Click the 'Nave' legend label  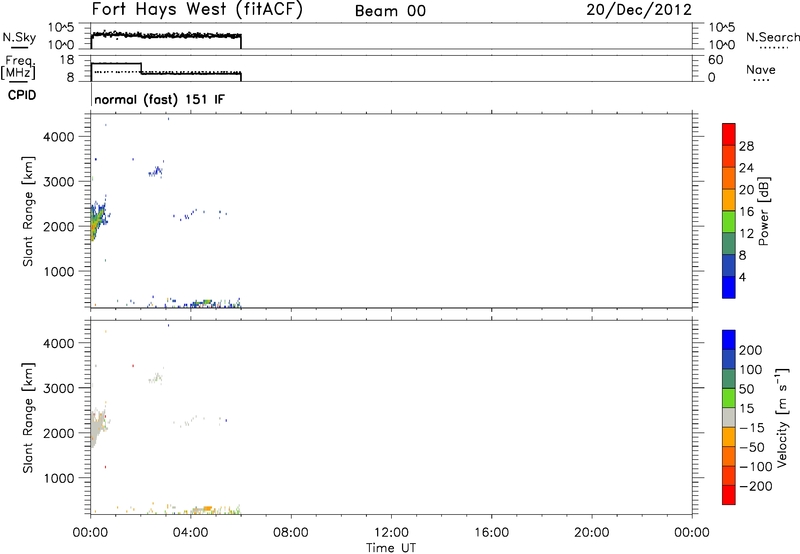click(761, 70)
